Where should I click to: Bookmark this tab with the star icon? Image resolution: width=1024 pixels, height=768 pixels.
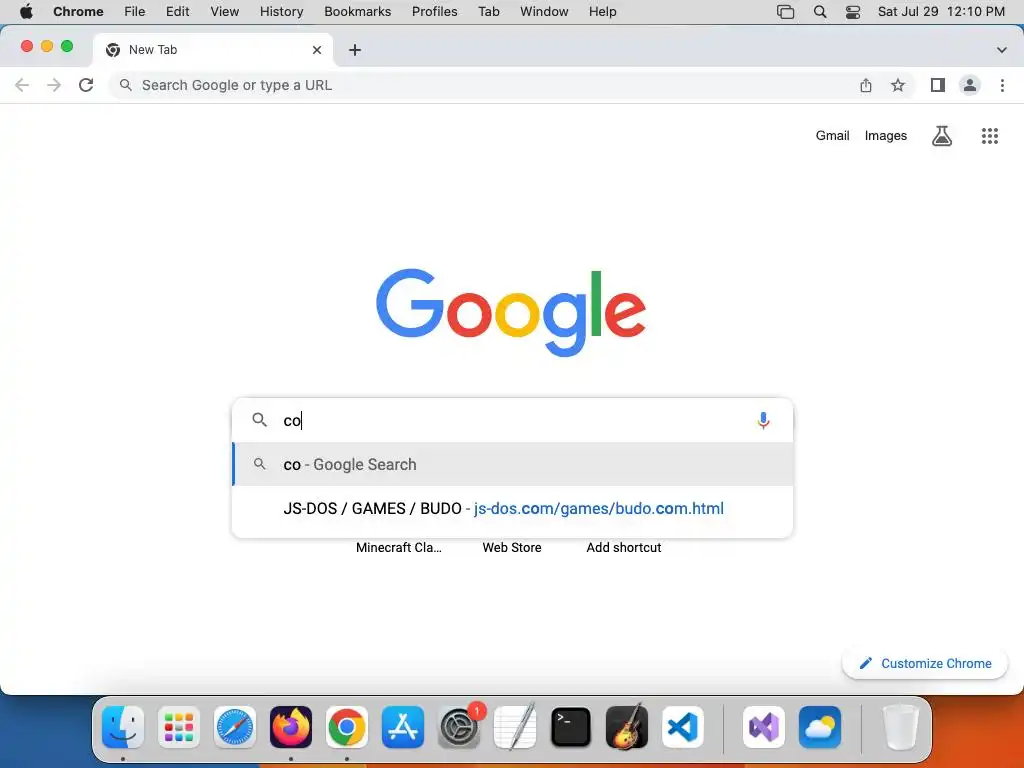[x=898, y=85]
